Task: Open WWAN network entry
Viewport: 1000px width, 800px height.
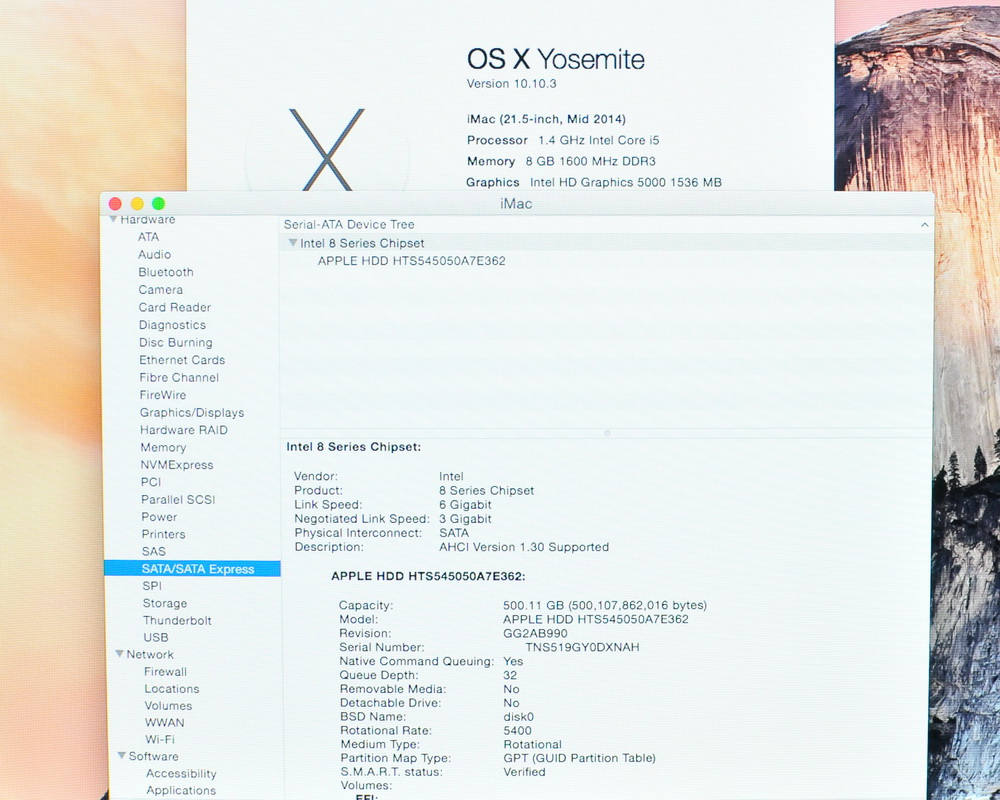Action: pos(165,723)
